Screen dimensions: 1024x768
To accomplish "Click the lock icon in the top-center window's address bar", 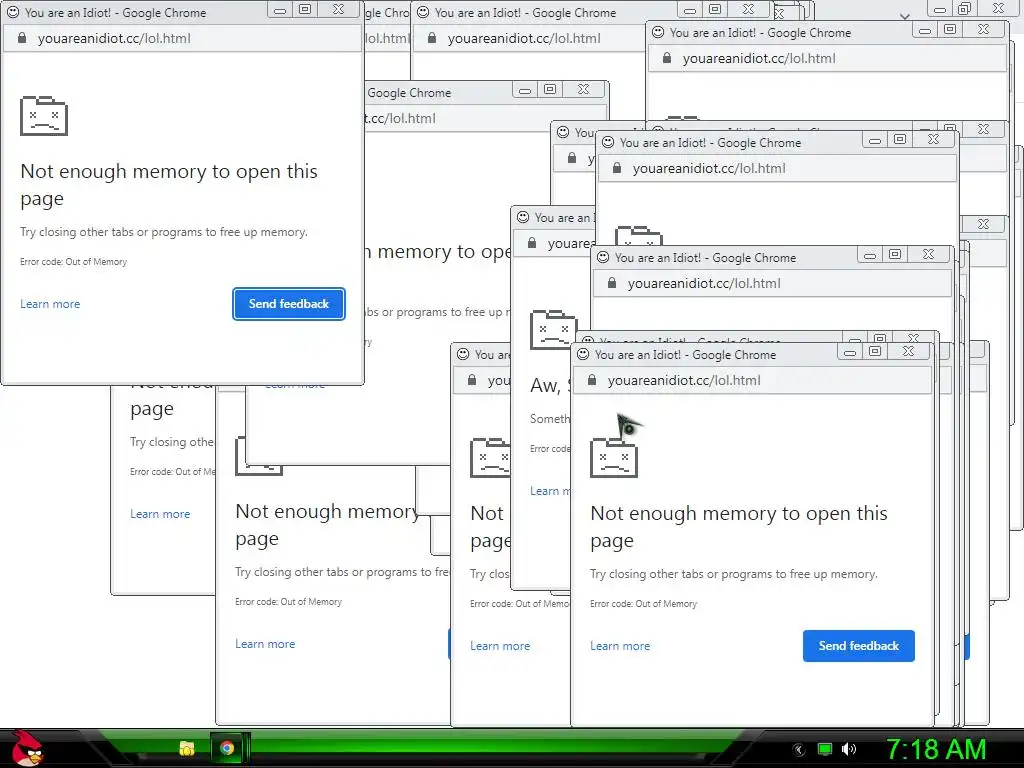I will tap(432, 38).
